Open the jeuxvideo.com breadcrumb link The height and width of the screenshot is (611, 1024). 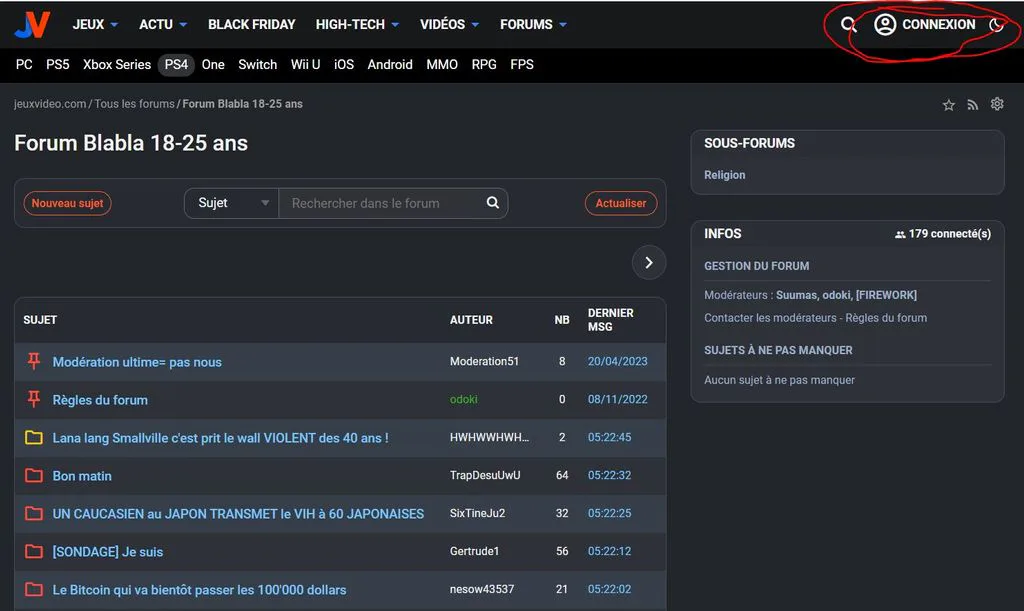coord(50,104)
